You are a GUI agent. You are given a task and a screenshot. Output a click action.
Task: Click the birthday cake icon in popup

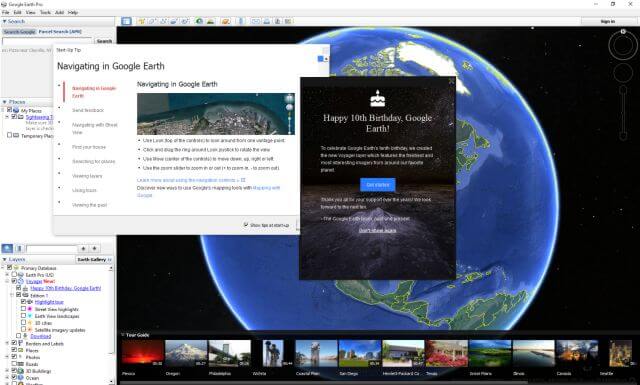pyautogui.click(x=378, y=99)
